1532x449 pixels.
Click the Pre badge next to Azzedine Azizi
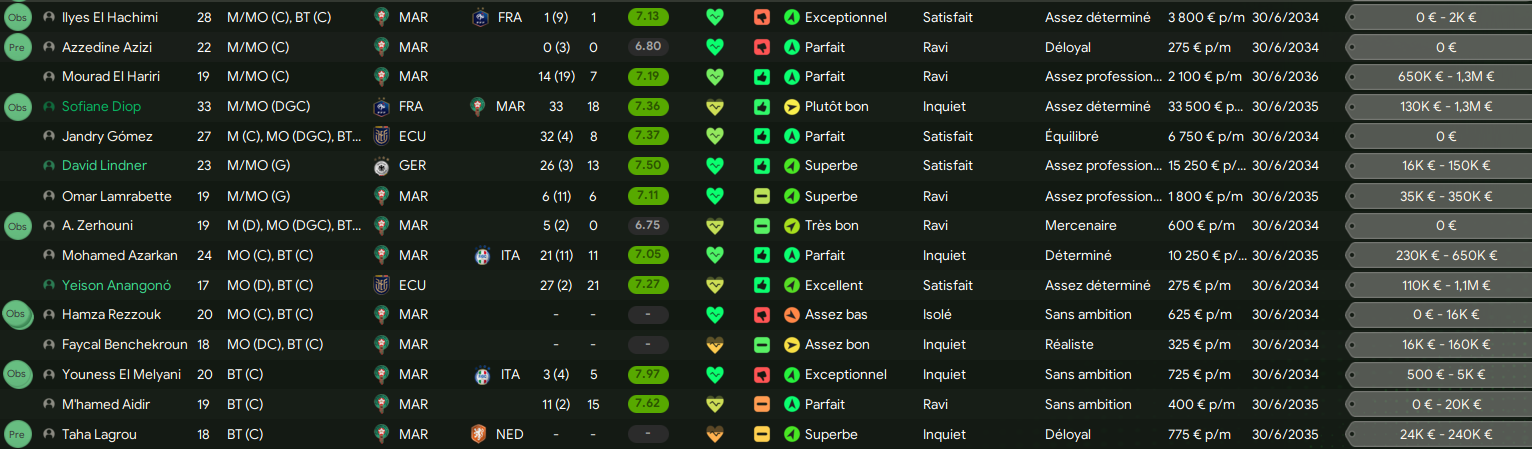pos(18,47)
